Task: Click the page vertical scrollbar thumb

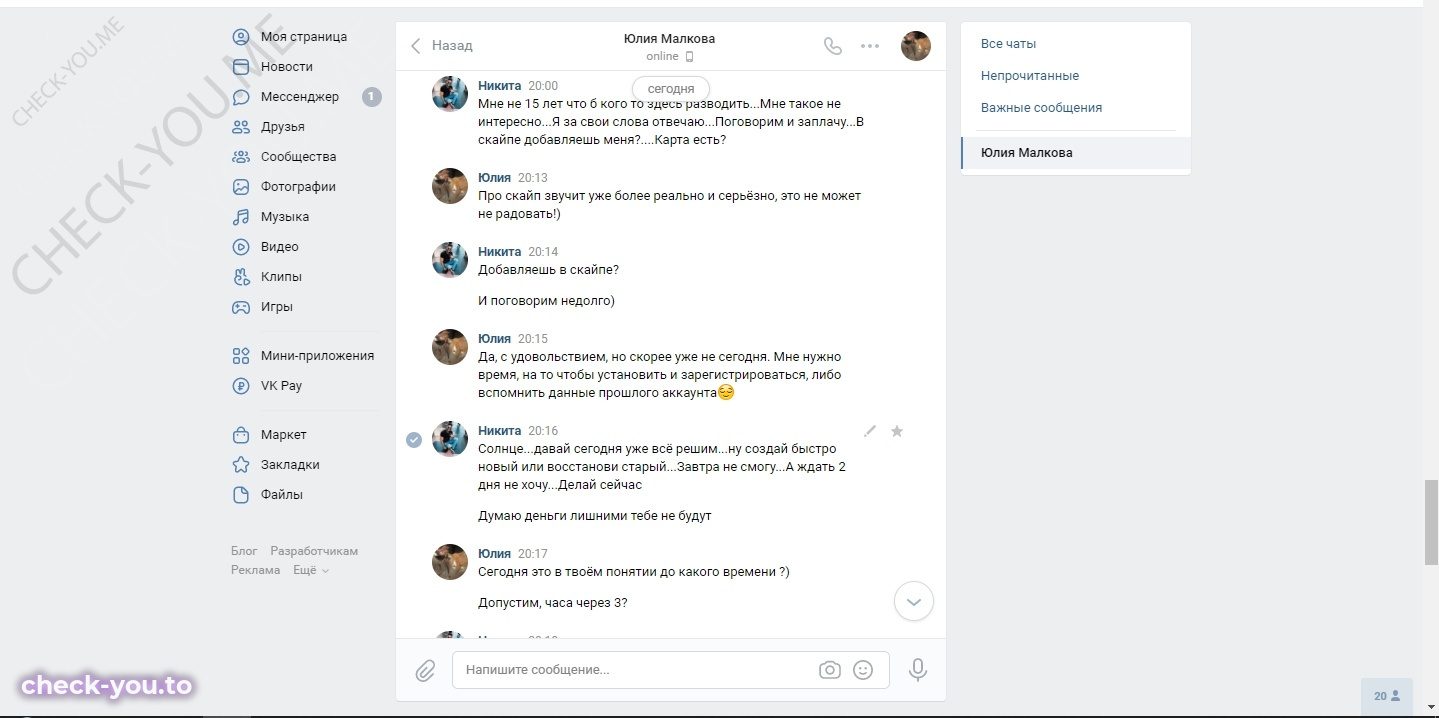Action: coord(1430,523)
